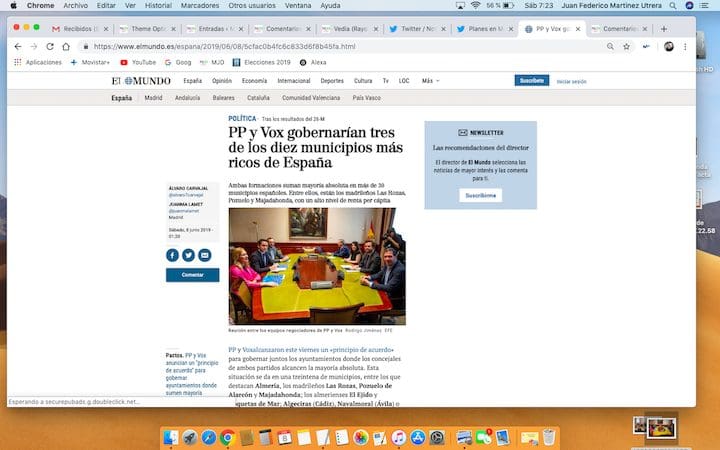Open the browser home page
This screenshot has height=450, width=720.
66,46
